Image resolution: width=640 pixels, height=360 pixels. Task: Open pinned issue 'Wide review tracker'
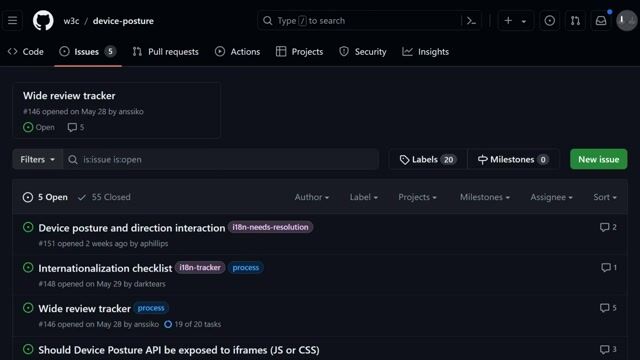click(69, 96)
